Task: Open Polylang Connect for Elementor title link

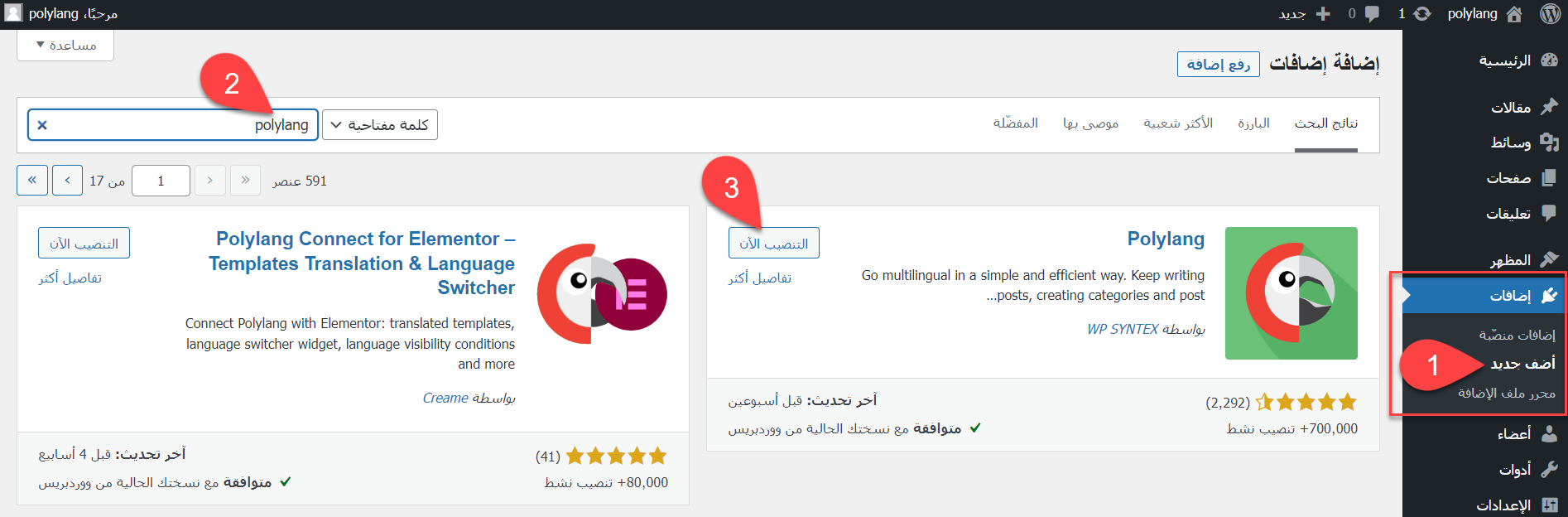Action: coord(362,263)
